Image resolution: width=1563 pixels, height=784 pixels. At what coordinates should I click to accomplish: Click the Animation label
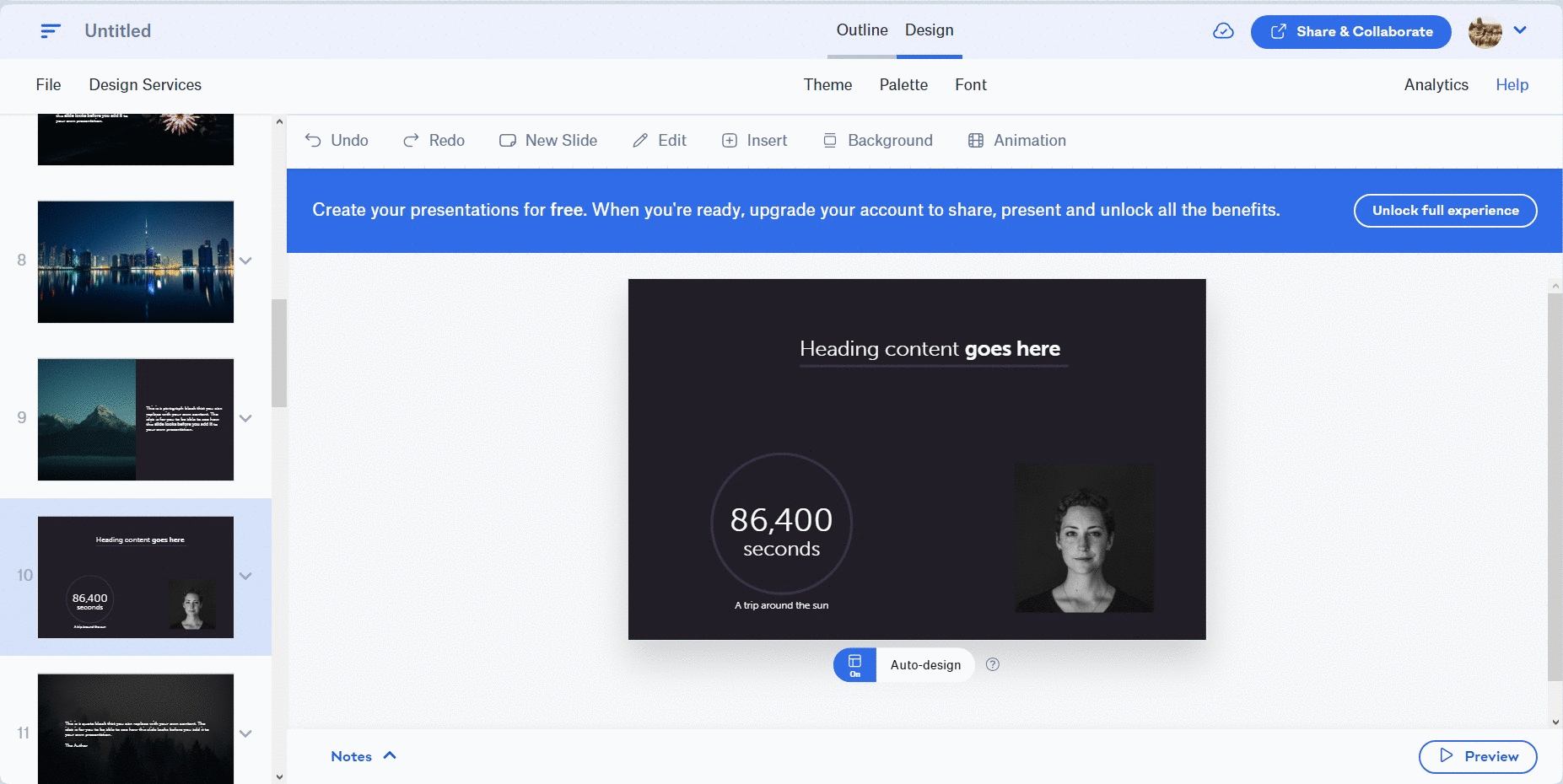tap(1030, 141)
